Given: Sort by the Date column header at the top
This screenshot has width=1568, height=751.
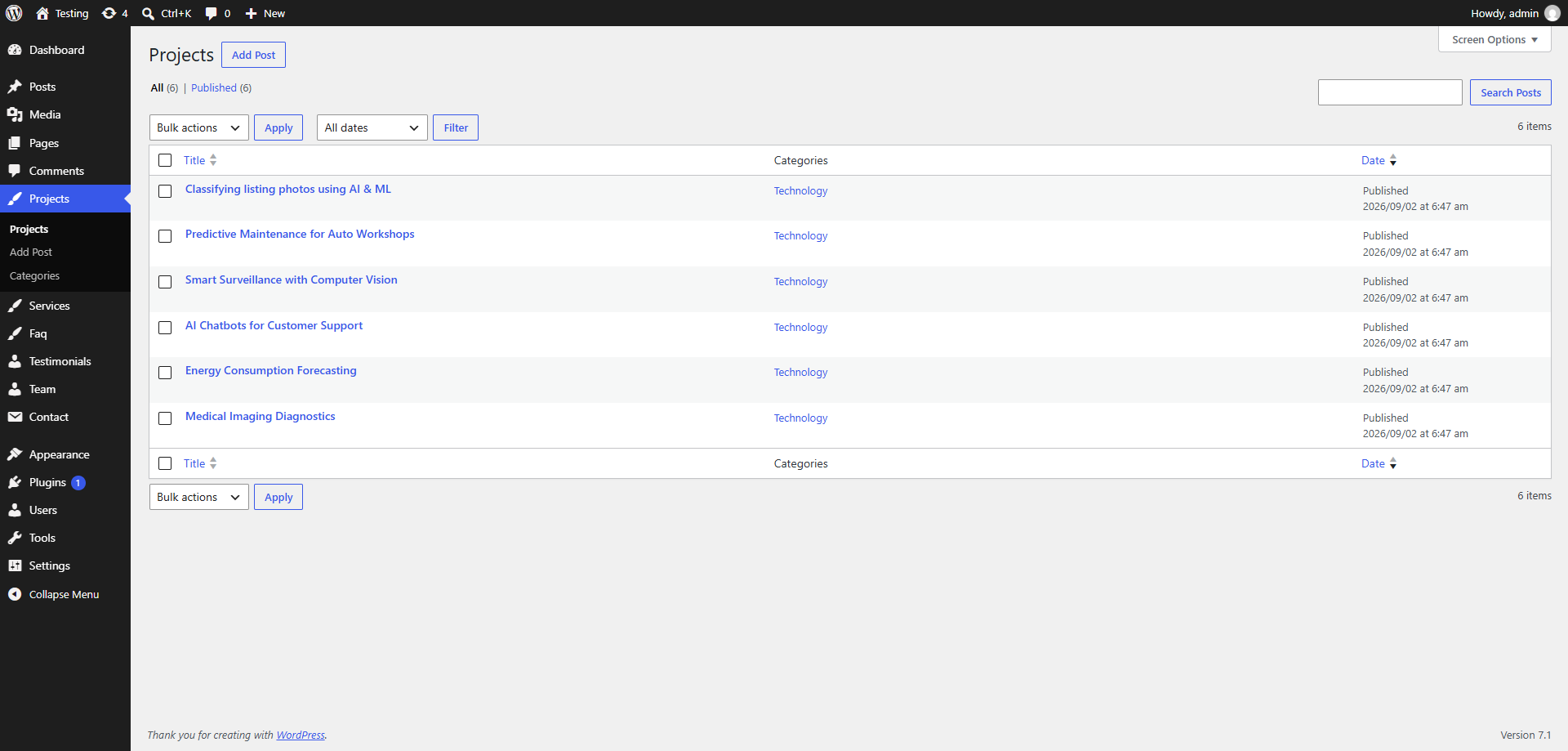Looking at the screenshot, I should tap(1379, 160).
